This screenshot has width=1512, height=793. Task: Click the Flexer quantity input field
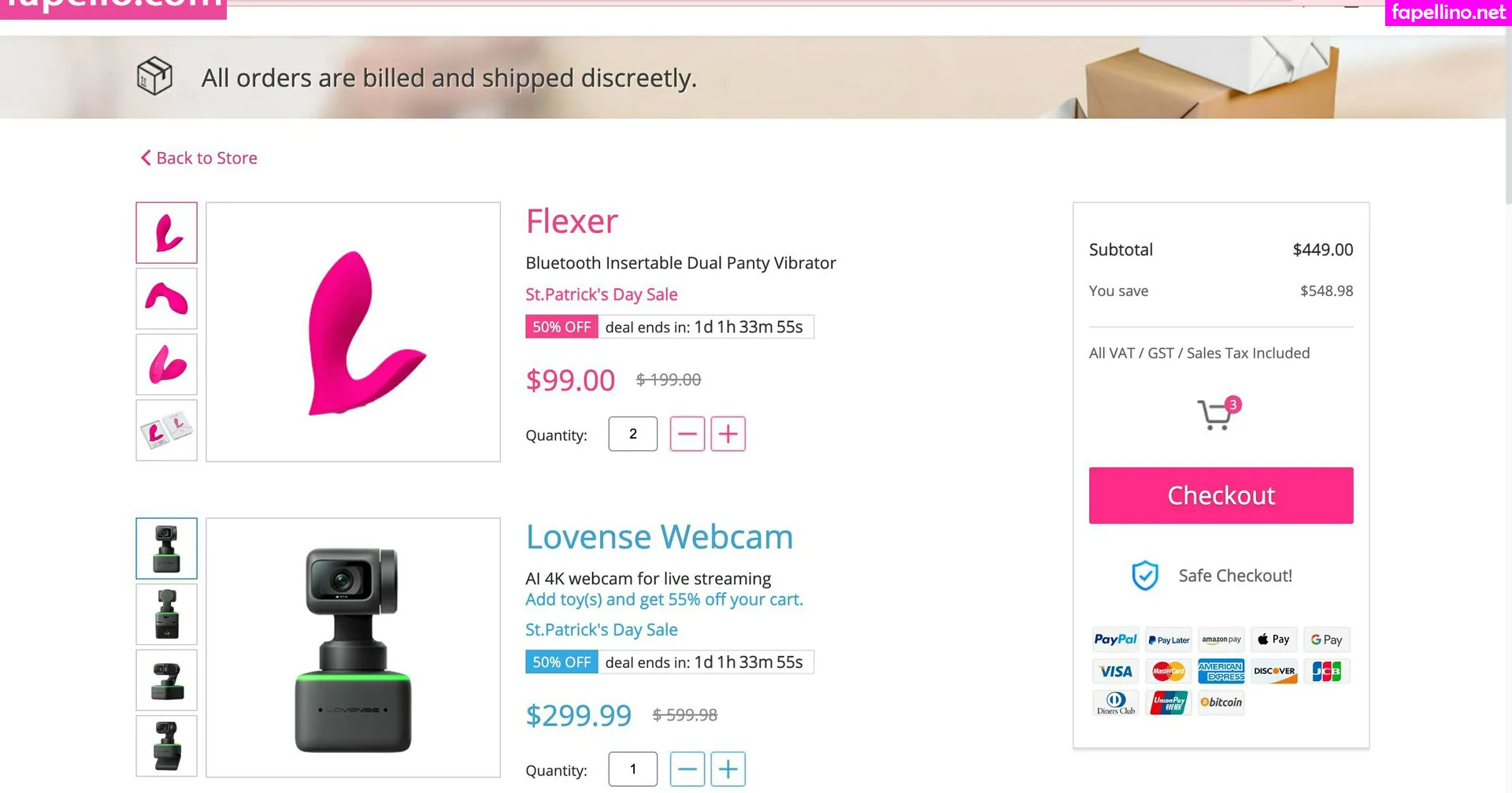[632, 434]
